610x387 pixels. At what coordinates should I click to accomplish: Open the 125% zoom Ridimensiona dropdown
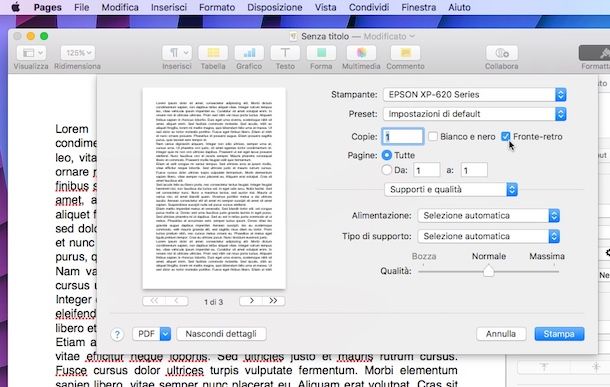[78, 53]
